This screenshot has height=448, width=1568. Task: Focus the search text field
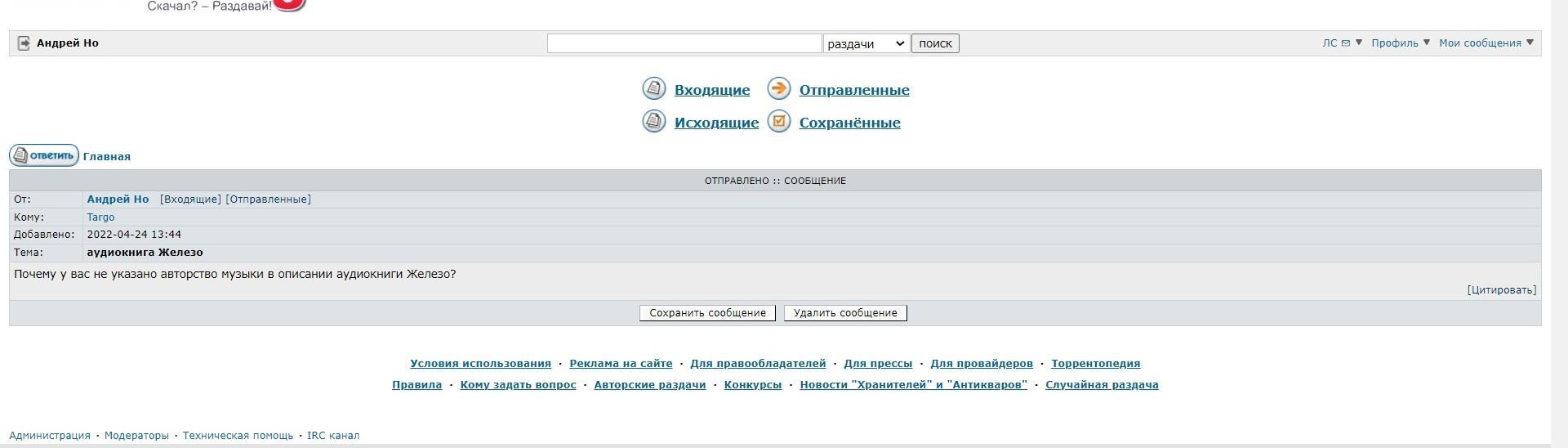tap(684, 43)
